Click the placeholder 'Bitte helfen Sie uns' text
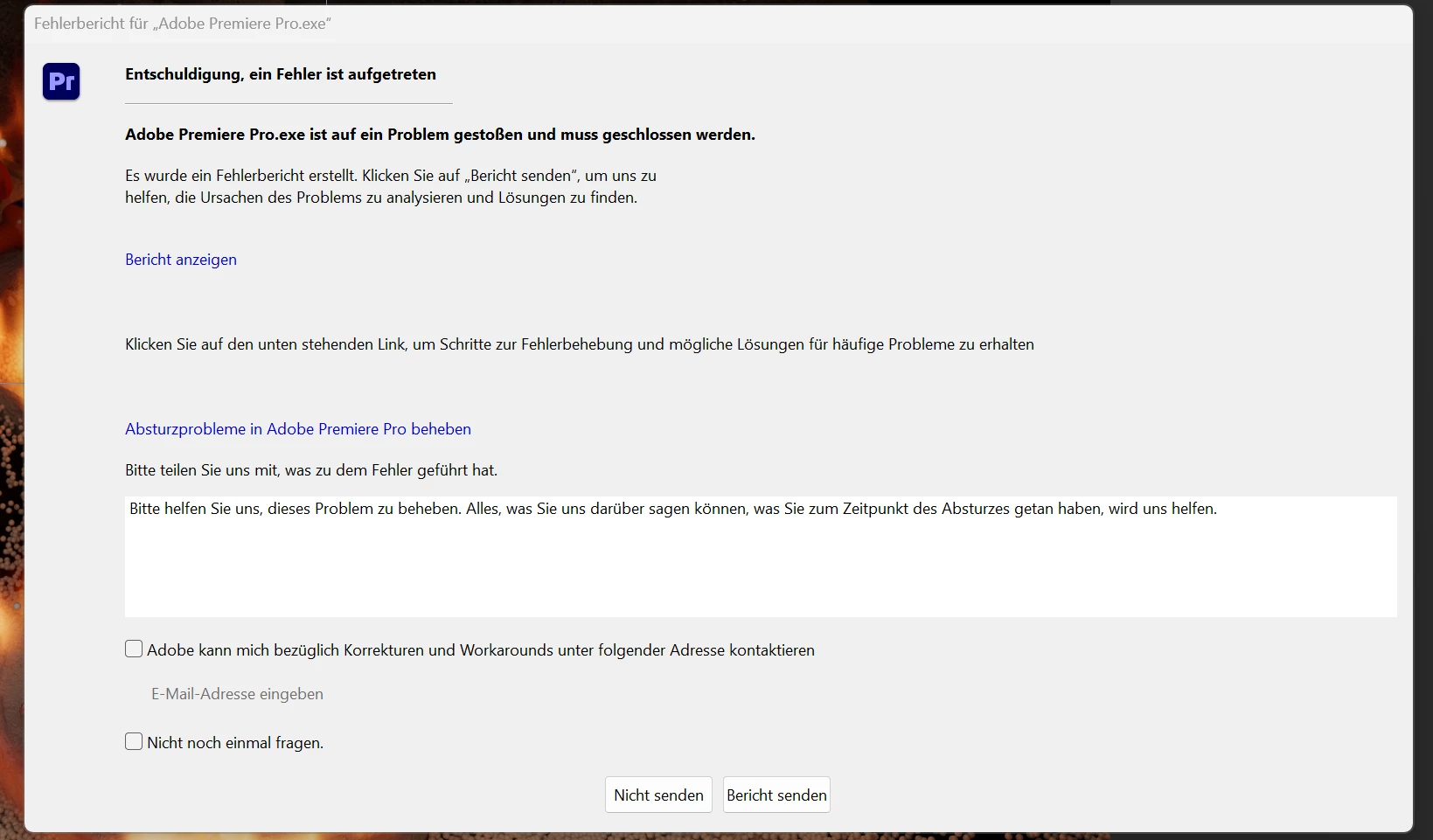The width and height of the screenshot is (1433, 840). [673, 509]
